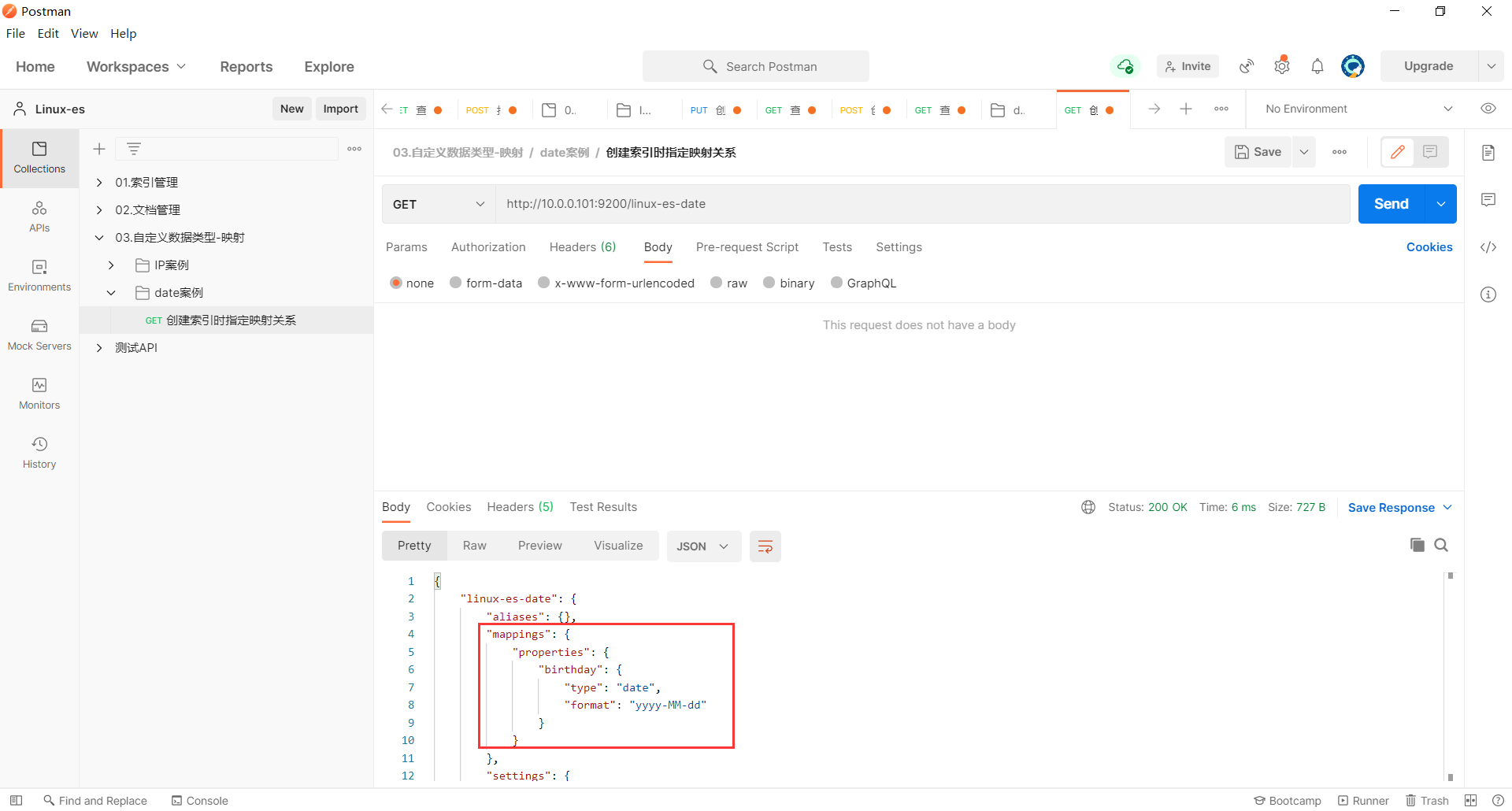Select the binary body type
This screenshot has height=811, width=1512.
click(x=769, y=283)
